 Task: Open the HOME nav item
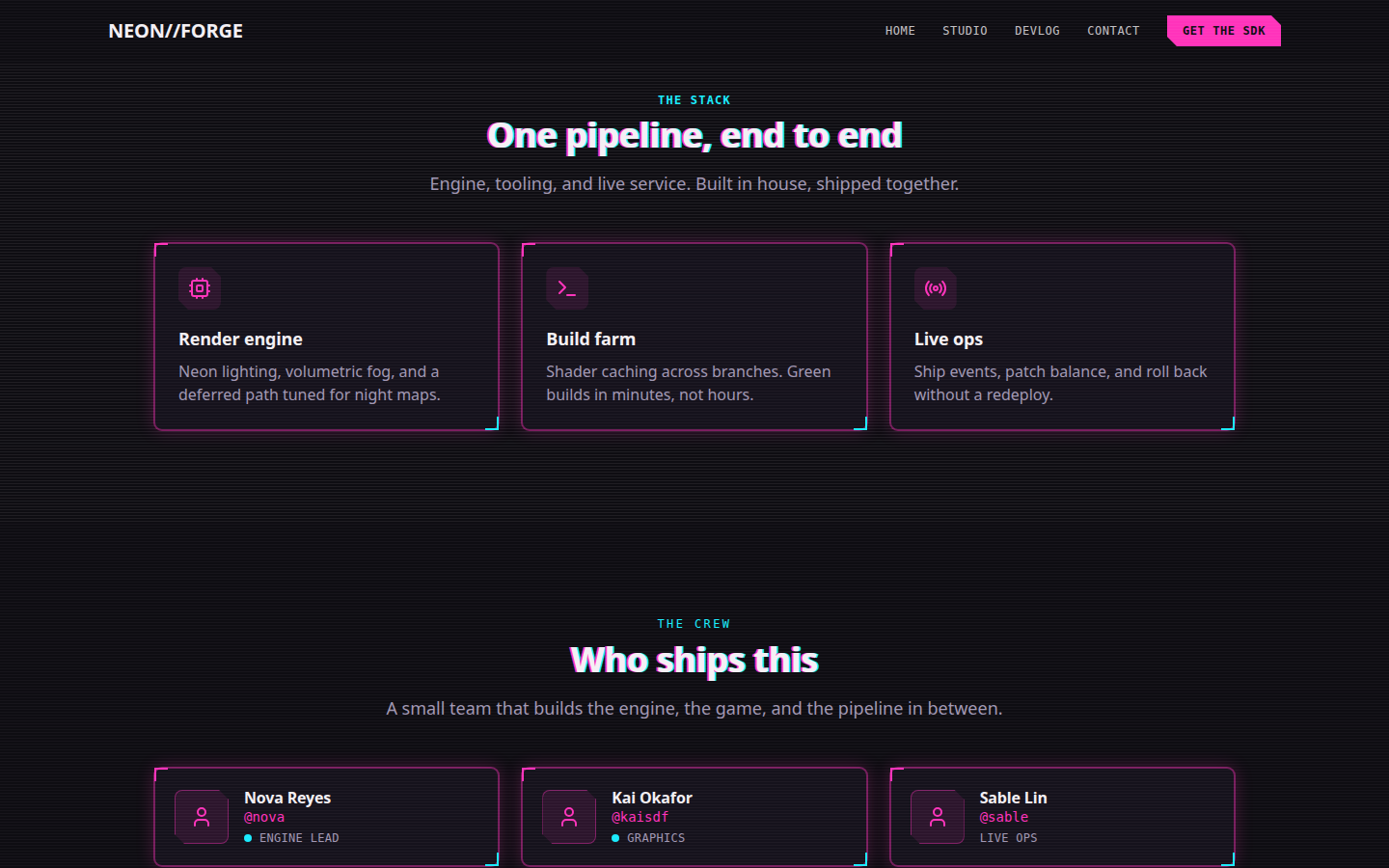coord(900,31)
